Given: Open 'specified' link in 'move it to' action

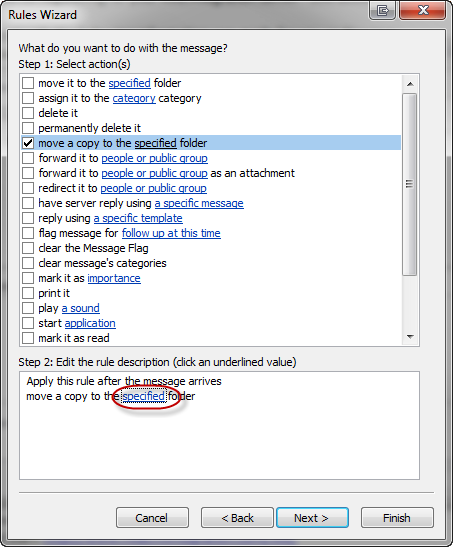Looking at the screenshot, I should (129, 83).
